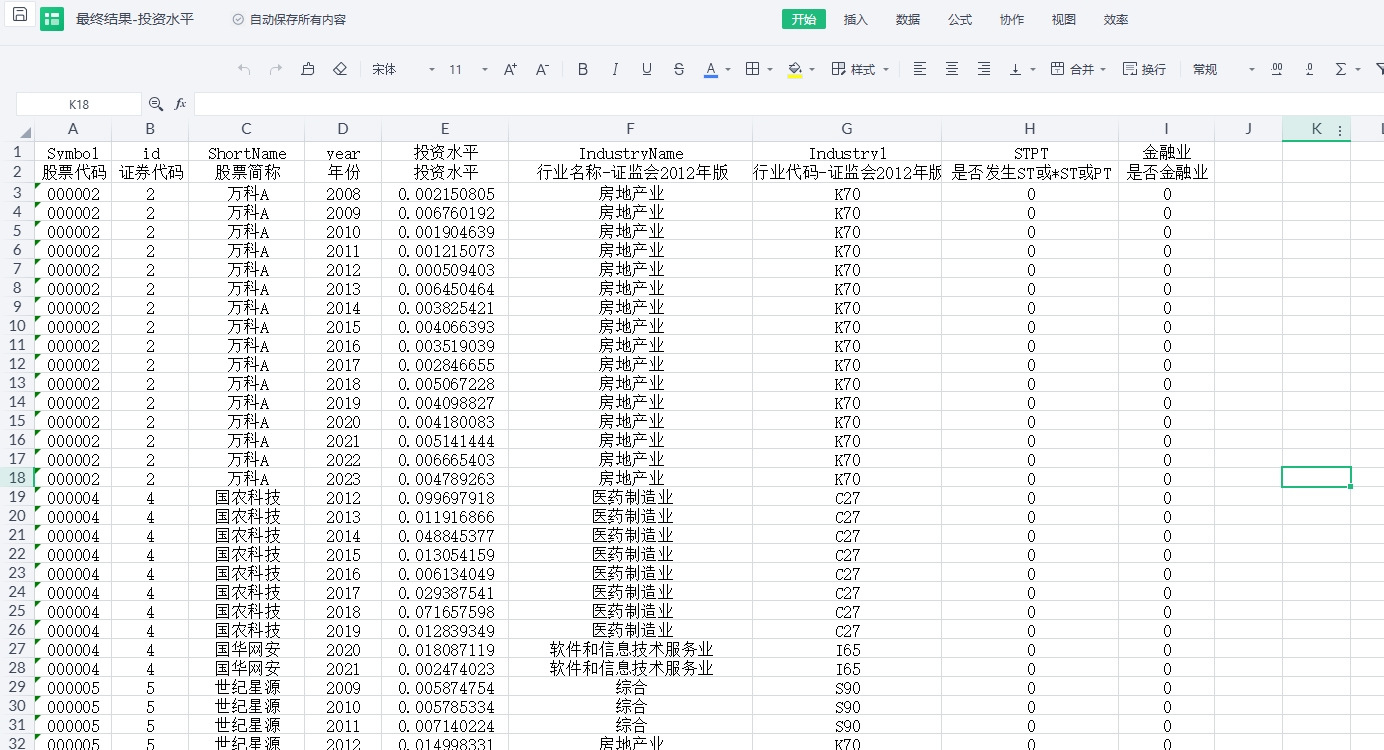Click the value 0.099697918 cell
1384x750 pixels.
[x=445, y=497]
